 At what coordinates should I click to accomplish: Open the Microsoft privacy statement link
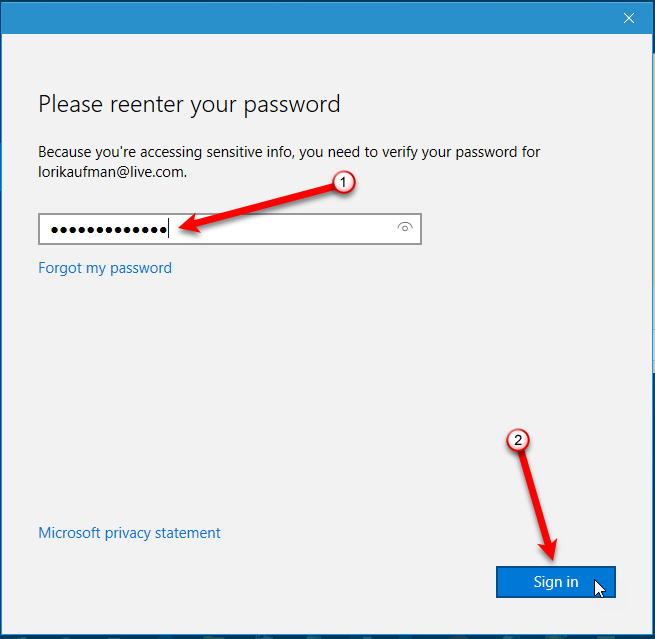[x=129, y=533]
